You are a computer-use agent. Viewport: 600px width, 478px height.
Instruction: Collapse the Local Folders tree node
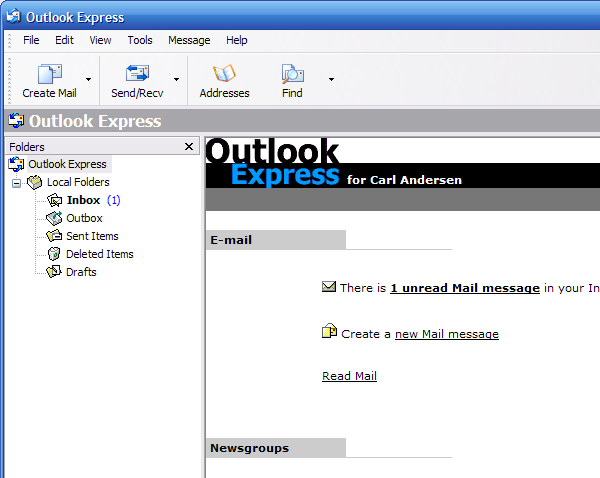click(x=16, y=183)
